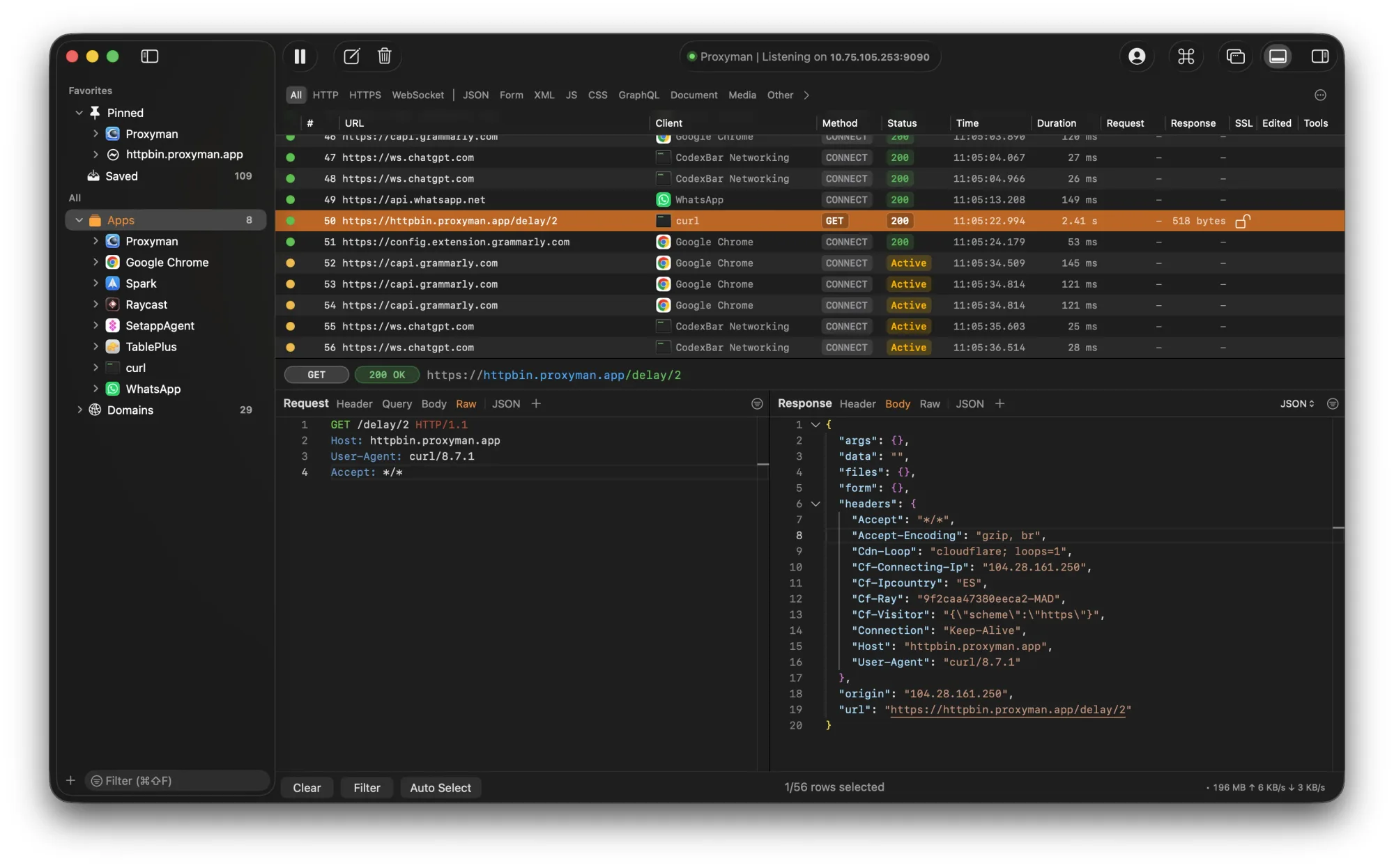The height and width of the screenshot is (868, 1394).
Task: Open the httpbin.proxyman.app/delay/2 URL link in response
Action: [1008, 710]
